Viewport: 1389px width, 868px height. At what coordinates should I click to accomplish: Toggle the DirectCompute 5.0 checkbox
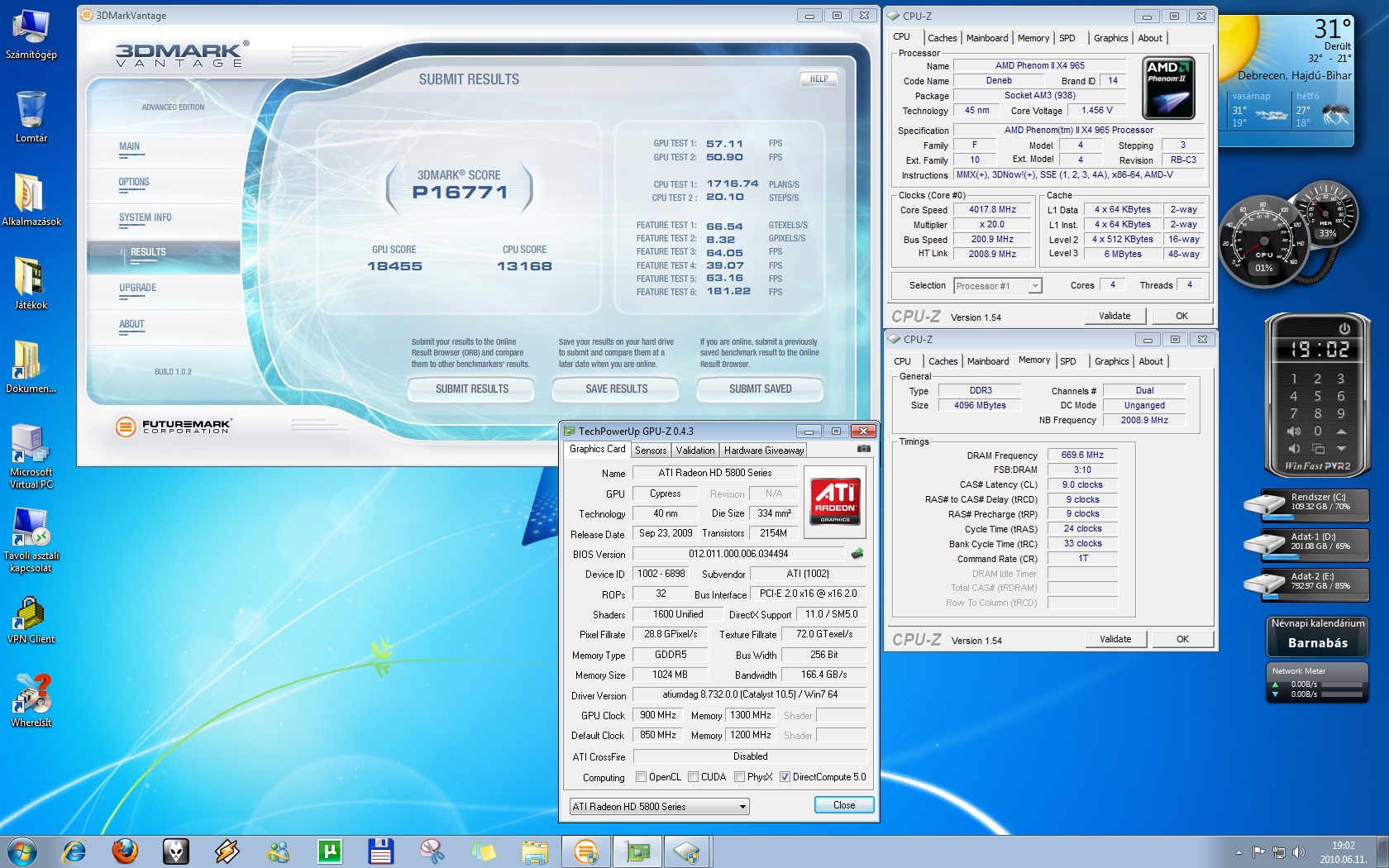[785, 777]
